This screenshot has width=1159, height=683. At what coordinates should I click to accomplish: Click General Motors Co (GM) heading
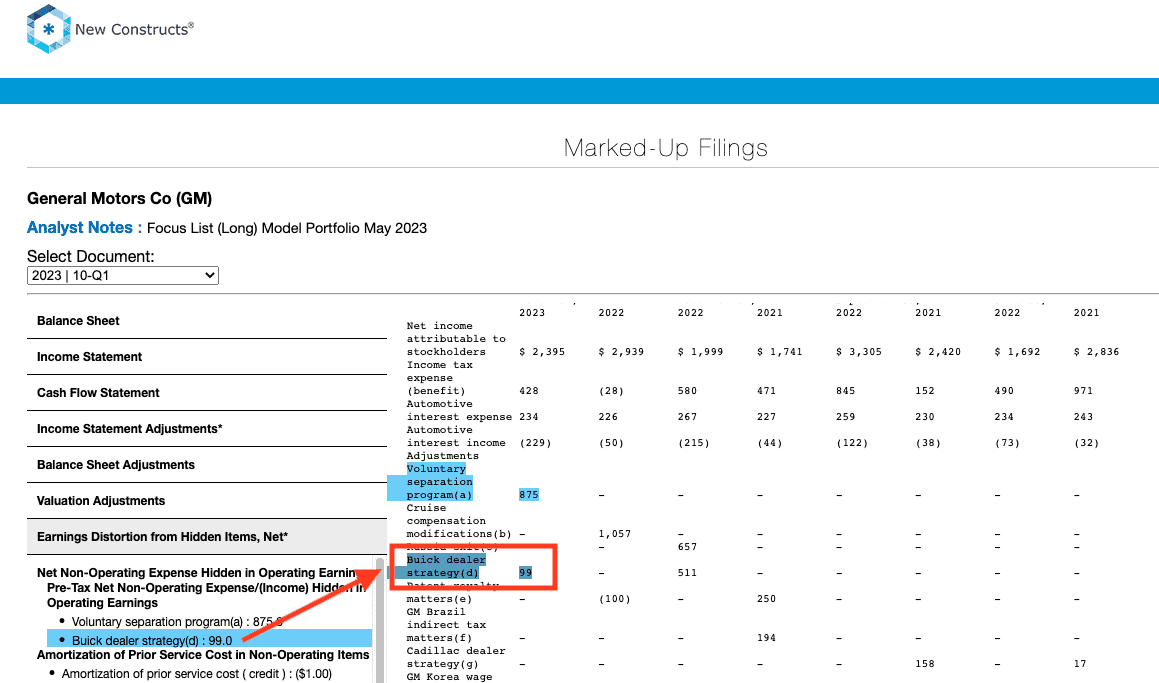click(x=120, y=199)
